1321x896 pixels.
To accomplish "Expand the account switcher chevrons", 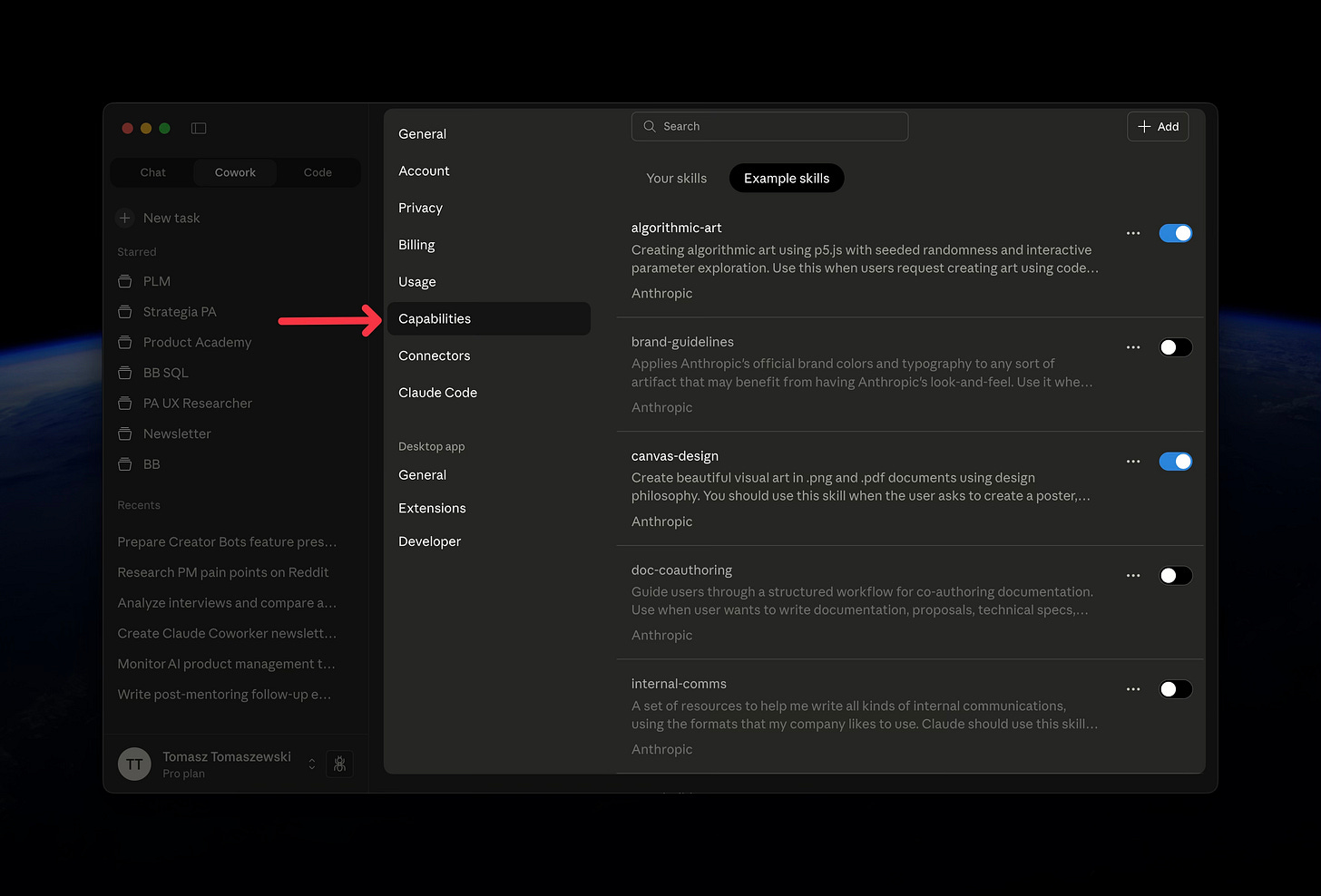I will 312,764.
